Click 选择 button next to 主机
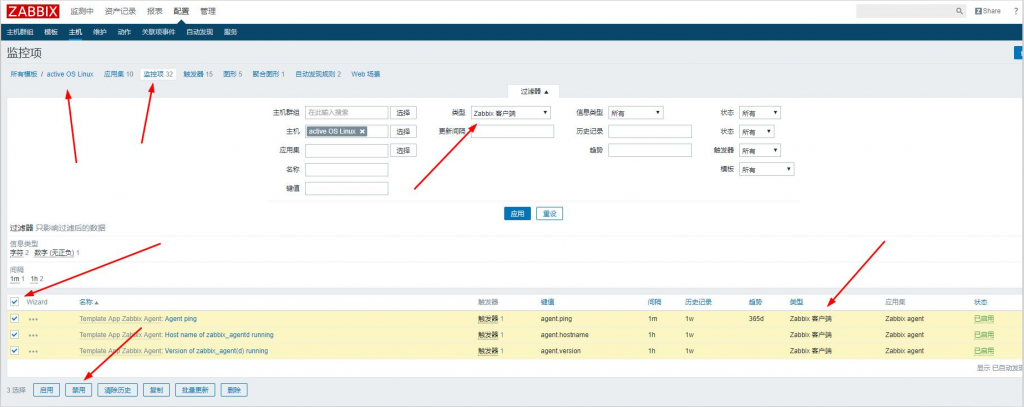Viewport: 1024px width, 407px height. click(x=404, y=131)
